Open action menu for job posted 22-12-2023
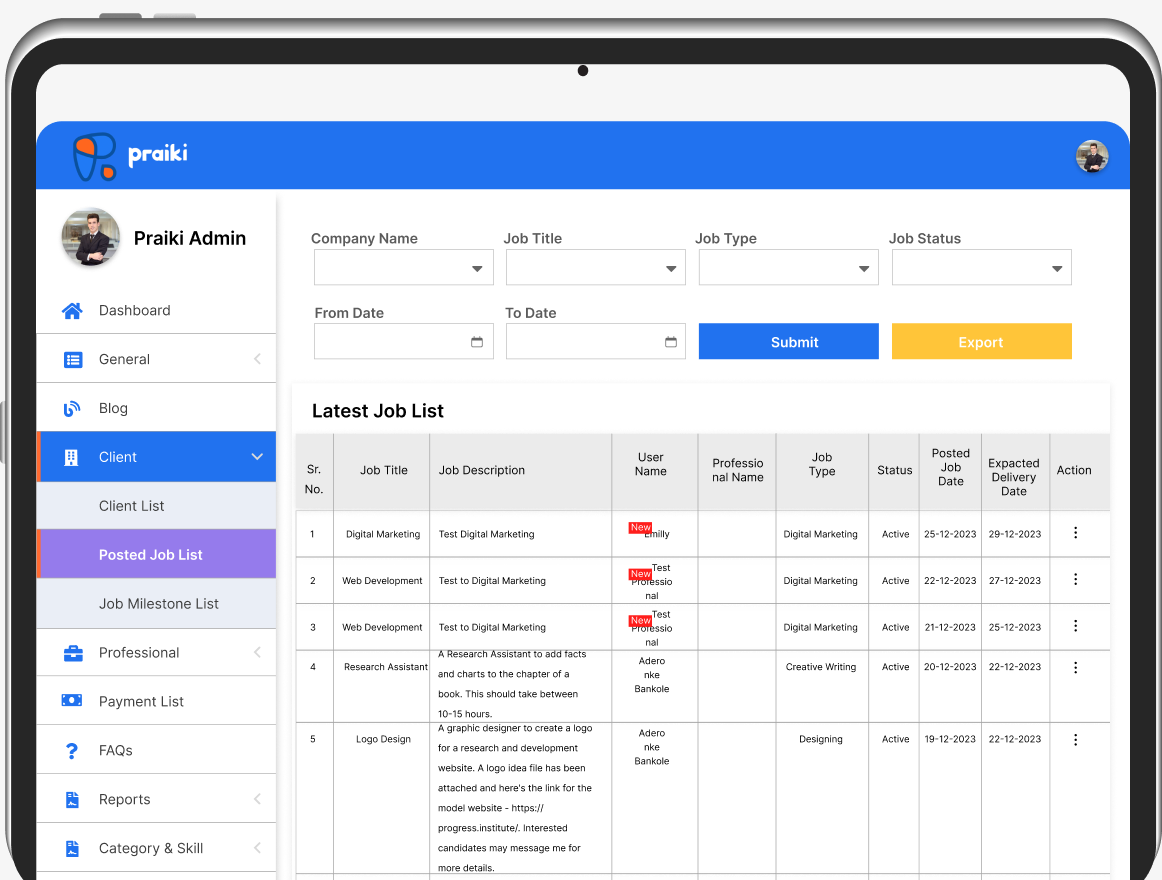The image size is (1162, 880). pos(1075,580)
